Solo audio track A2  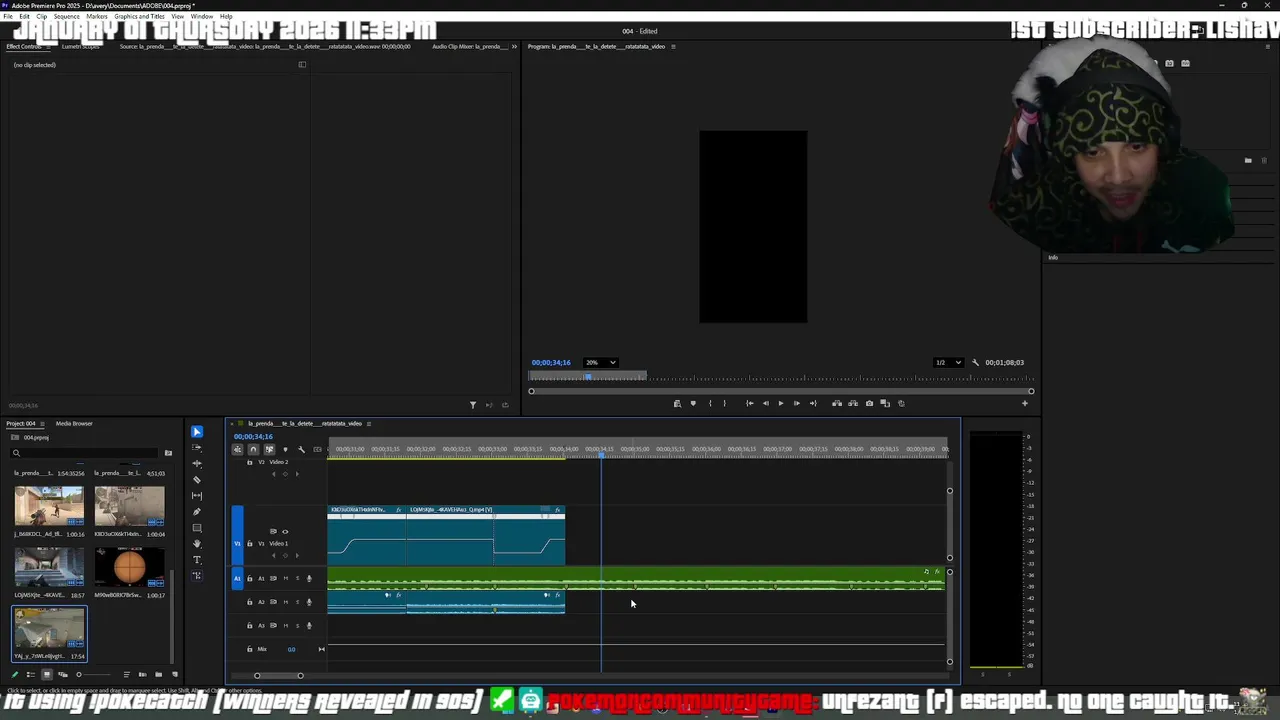pyautogui.click(x=297, y=602)
